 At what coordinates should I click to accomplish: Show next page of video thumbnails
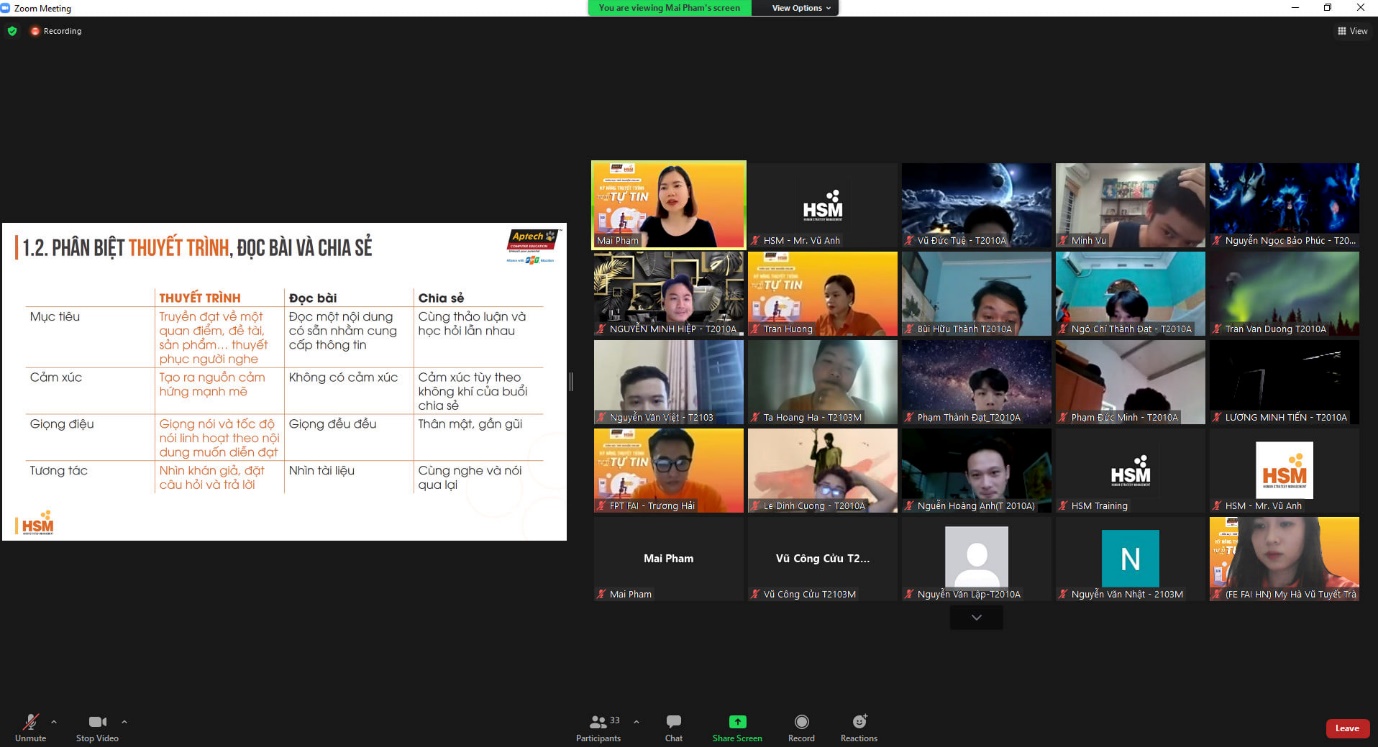[x=976, y=618]
